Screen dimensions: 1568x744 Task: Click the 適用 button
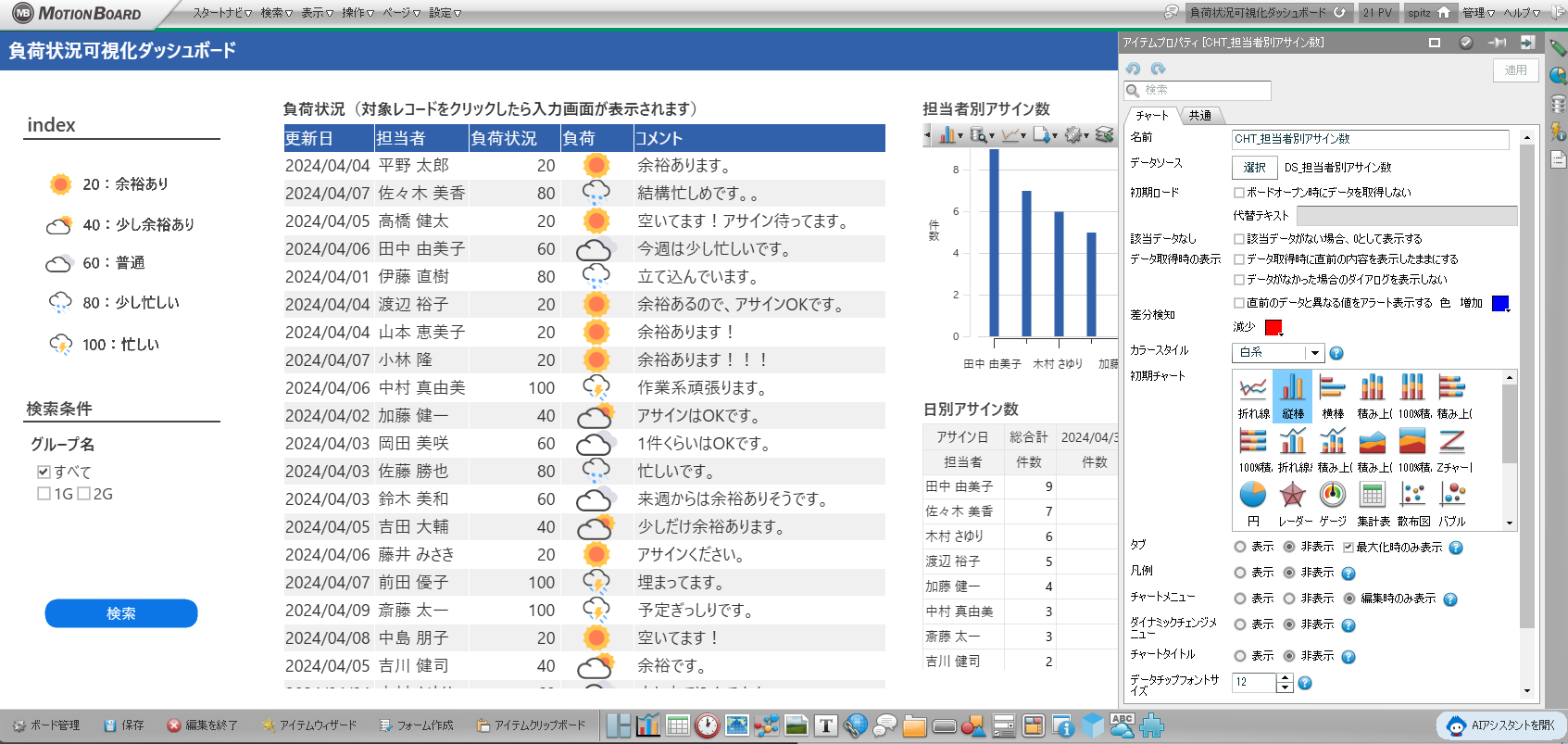point(1515,70)
